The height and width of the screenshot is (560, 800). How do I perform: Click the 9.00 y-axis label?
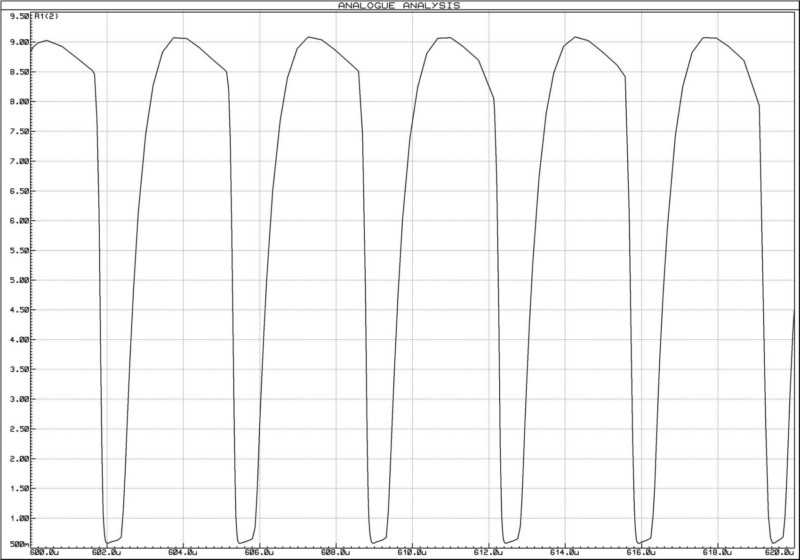point(19,42)
